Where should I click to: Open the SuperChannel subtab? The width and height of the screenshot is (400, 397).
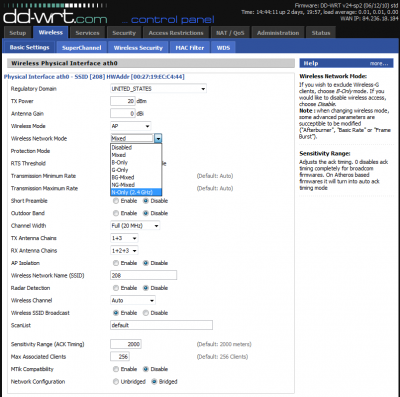coord(81,48)
